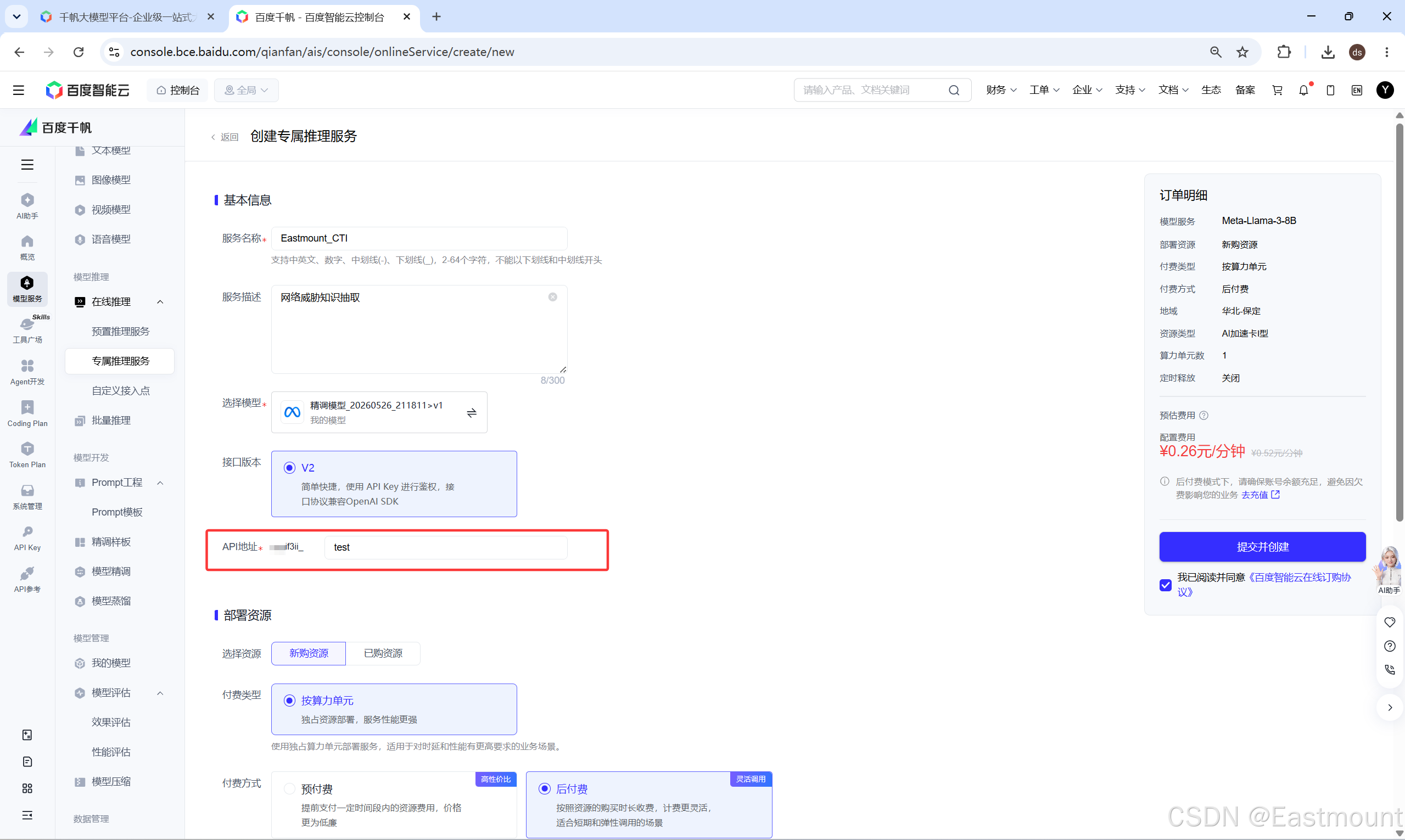1405x840 pixels.
Task: Open the 批量推理 menu item
Action: pyautogui.click(x=111, y=421)
